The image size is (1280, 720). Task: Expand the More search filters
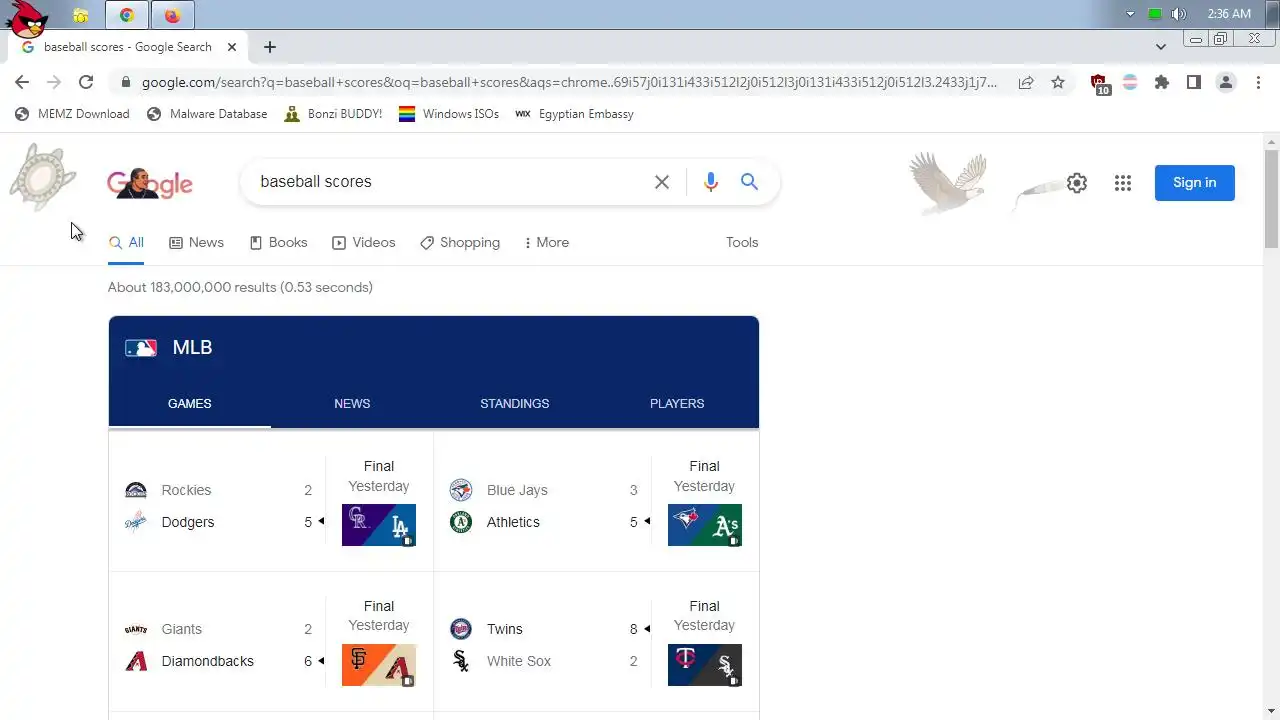[547, 243]
